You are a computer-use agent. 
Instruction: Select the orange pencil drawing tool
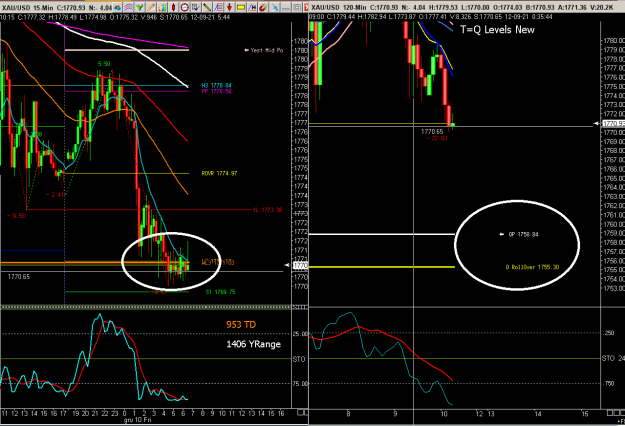pos(151,7)
